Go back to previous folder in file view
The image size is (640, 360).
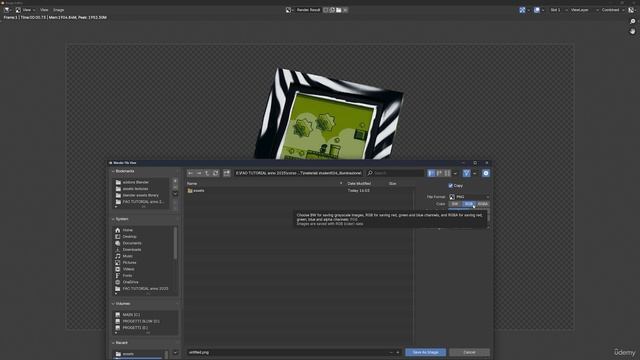click(191, 173)
